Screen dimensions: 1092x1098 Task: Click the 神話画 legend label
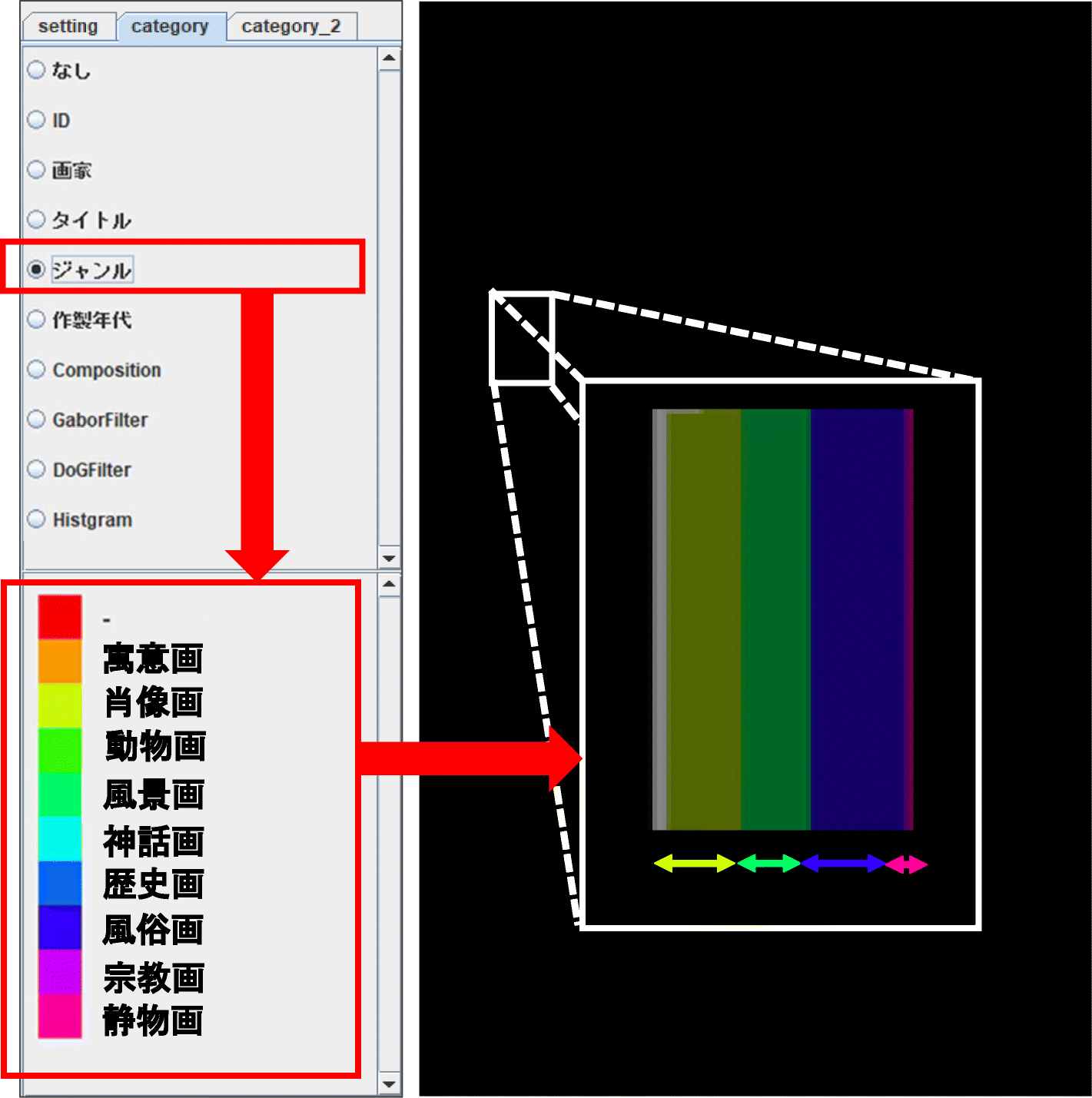[154, 841]
